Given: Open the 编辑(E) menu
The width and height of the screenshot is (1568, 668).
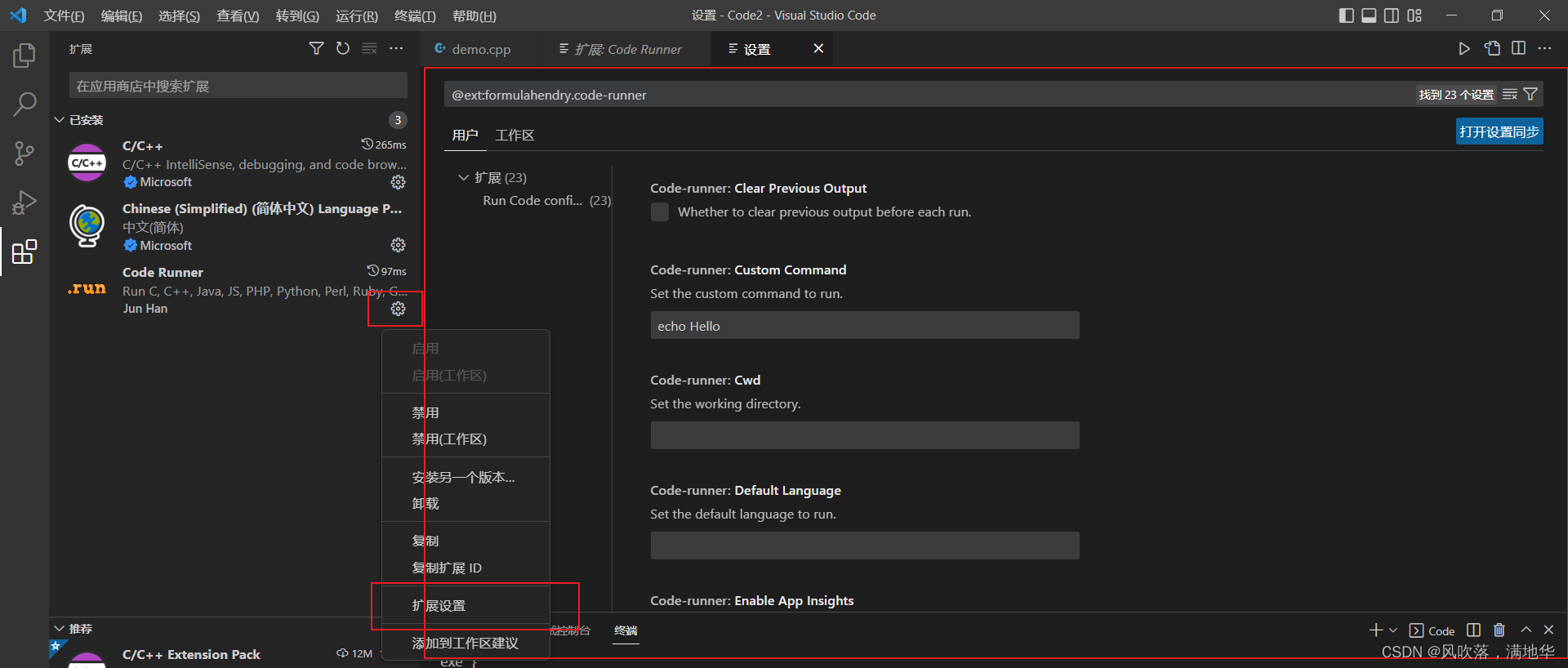Looking at the screenshot, I should coord(122,16).
